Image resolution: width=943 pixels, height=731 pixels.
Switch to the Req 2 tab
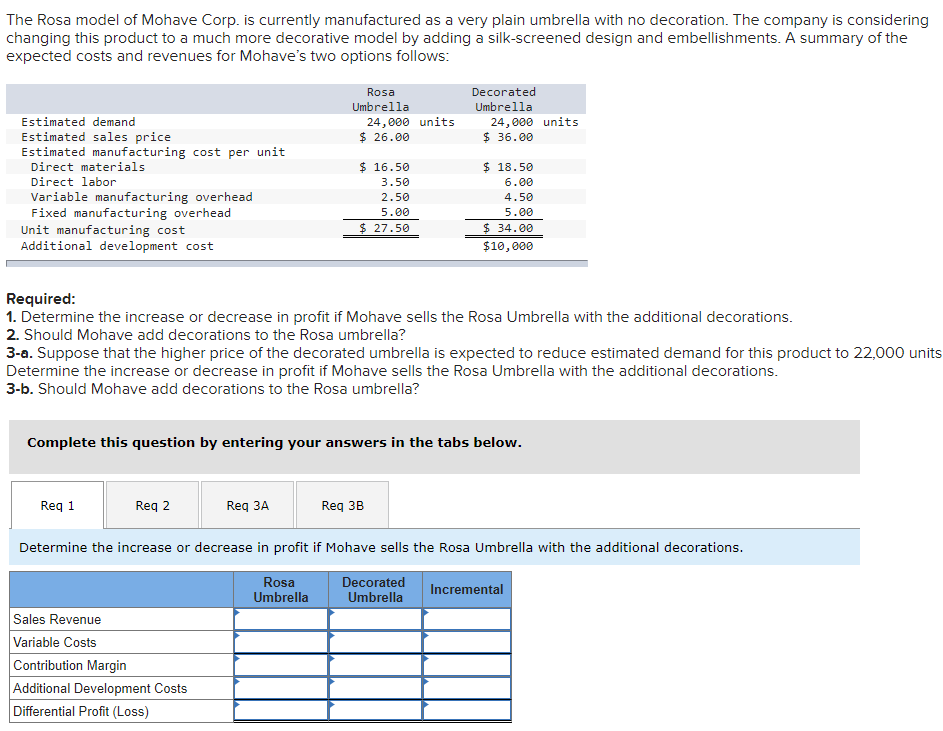click(x=152, y=505)
